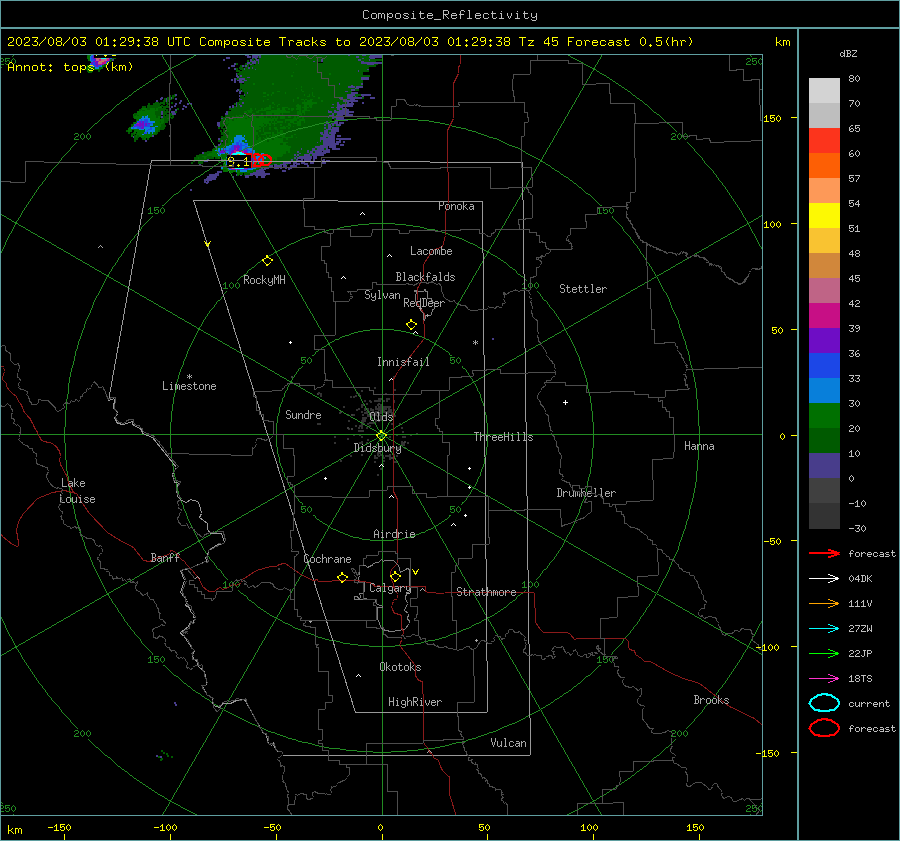Click the Airdrie town label
This screenshot has height=841, width=900.
point(394,534)
